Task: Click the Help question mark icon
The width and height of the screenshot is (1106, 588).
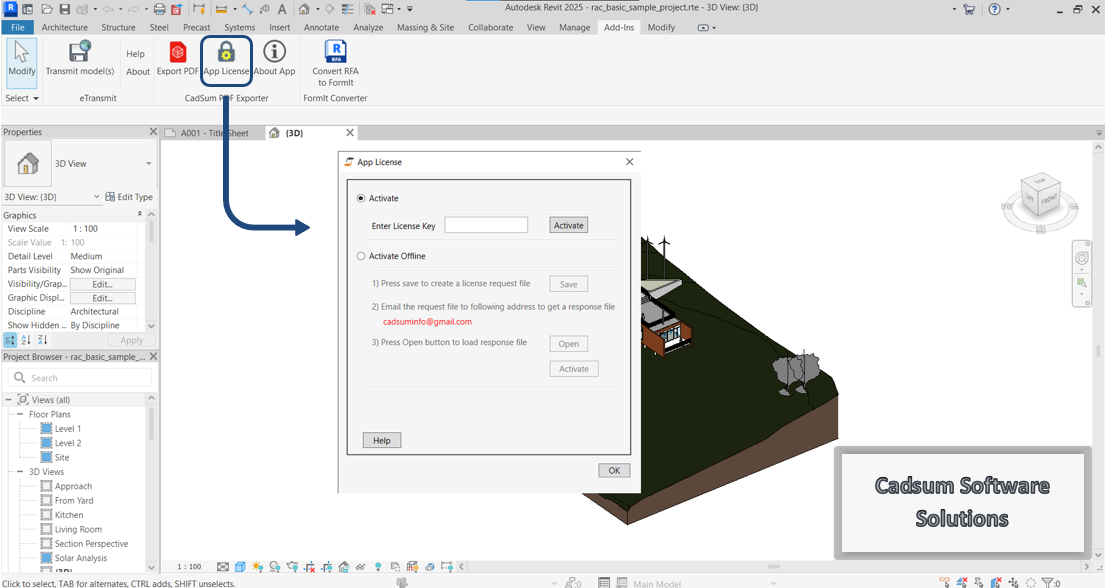Action: point(995,9)
